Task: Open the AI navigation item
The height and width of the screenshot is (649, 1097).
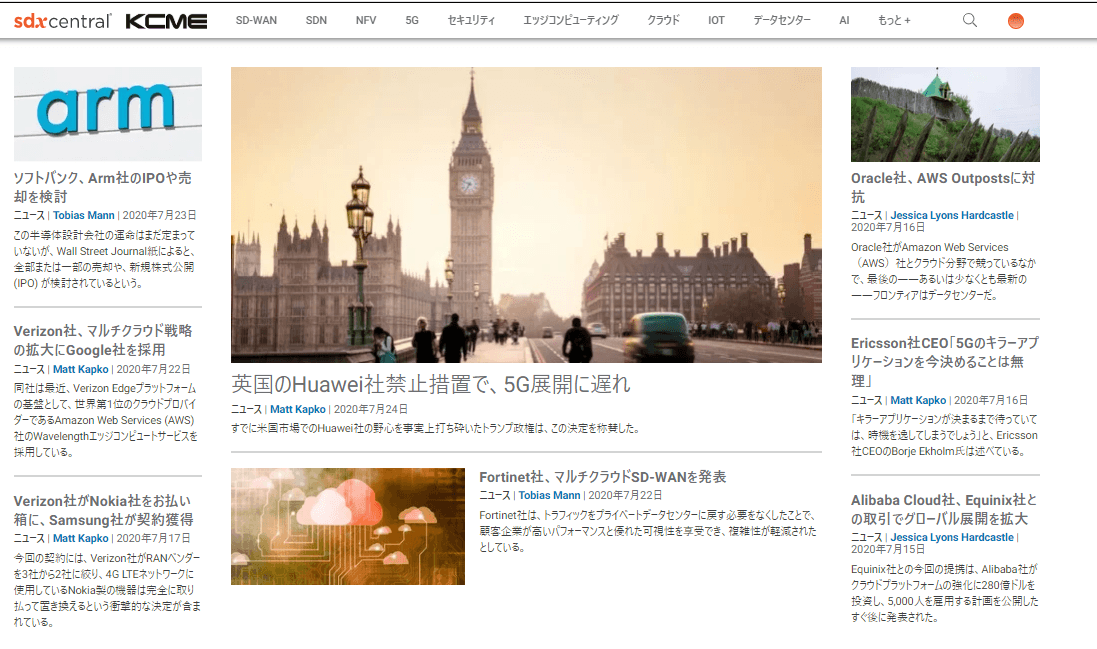Action: [x=844, y=20]
